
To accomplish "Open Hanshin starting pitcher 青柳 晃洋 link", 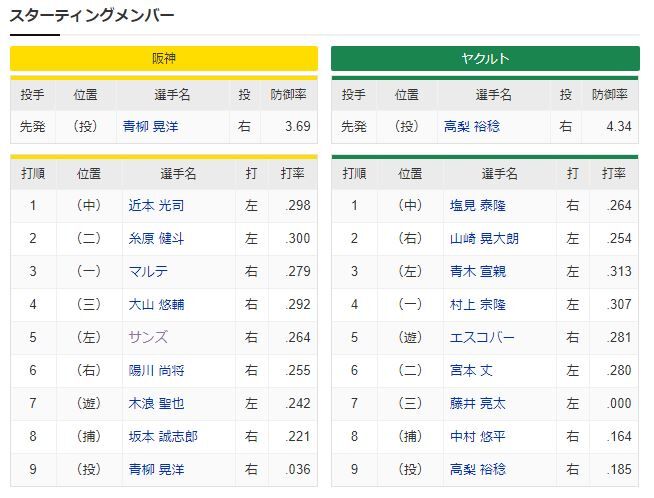I will pyautogui.click(x=151, y=126).
